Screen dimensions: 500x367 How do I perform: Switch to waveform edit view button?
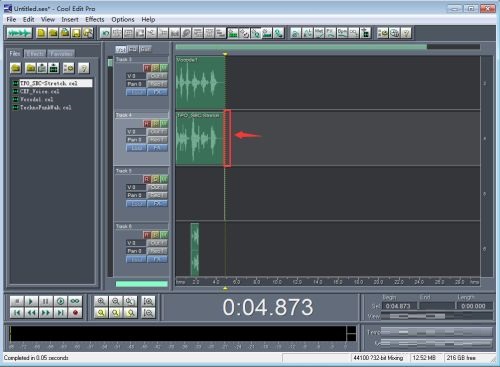click(20, 33)
